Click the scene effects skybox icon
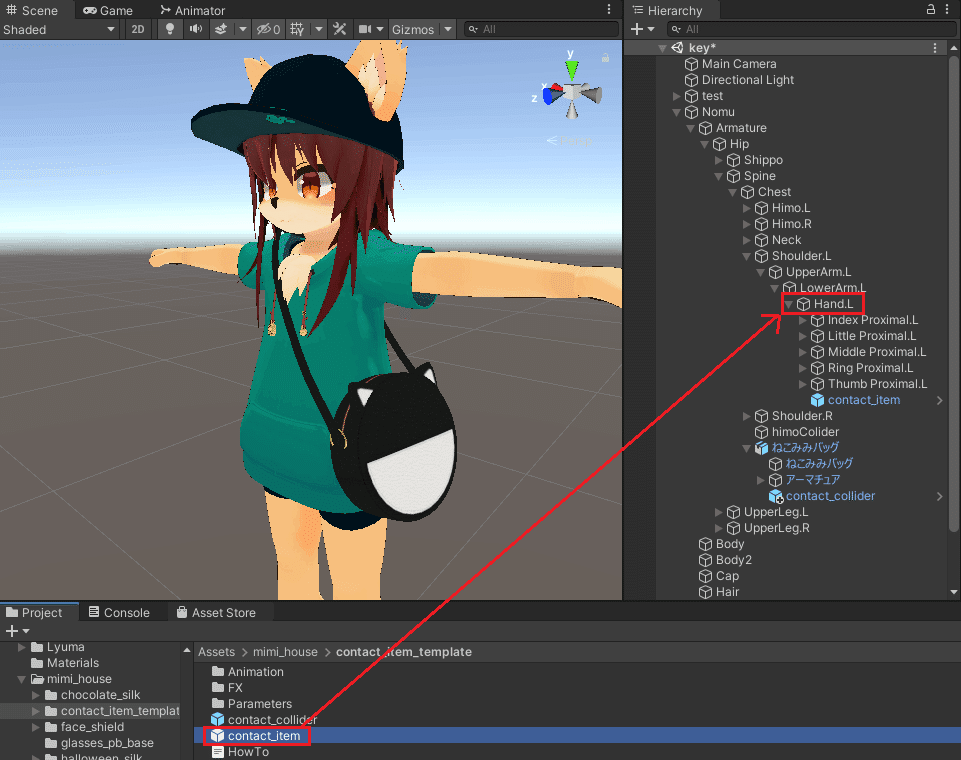Viewport: 961px width, 760px height. coord(221,29)
